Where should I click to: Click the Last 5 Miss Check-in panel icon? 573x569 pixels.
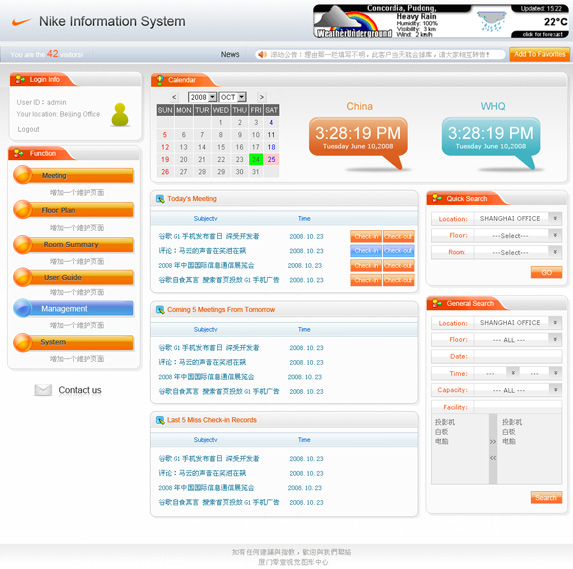click(160, 420)
